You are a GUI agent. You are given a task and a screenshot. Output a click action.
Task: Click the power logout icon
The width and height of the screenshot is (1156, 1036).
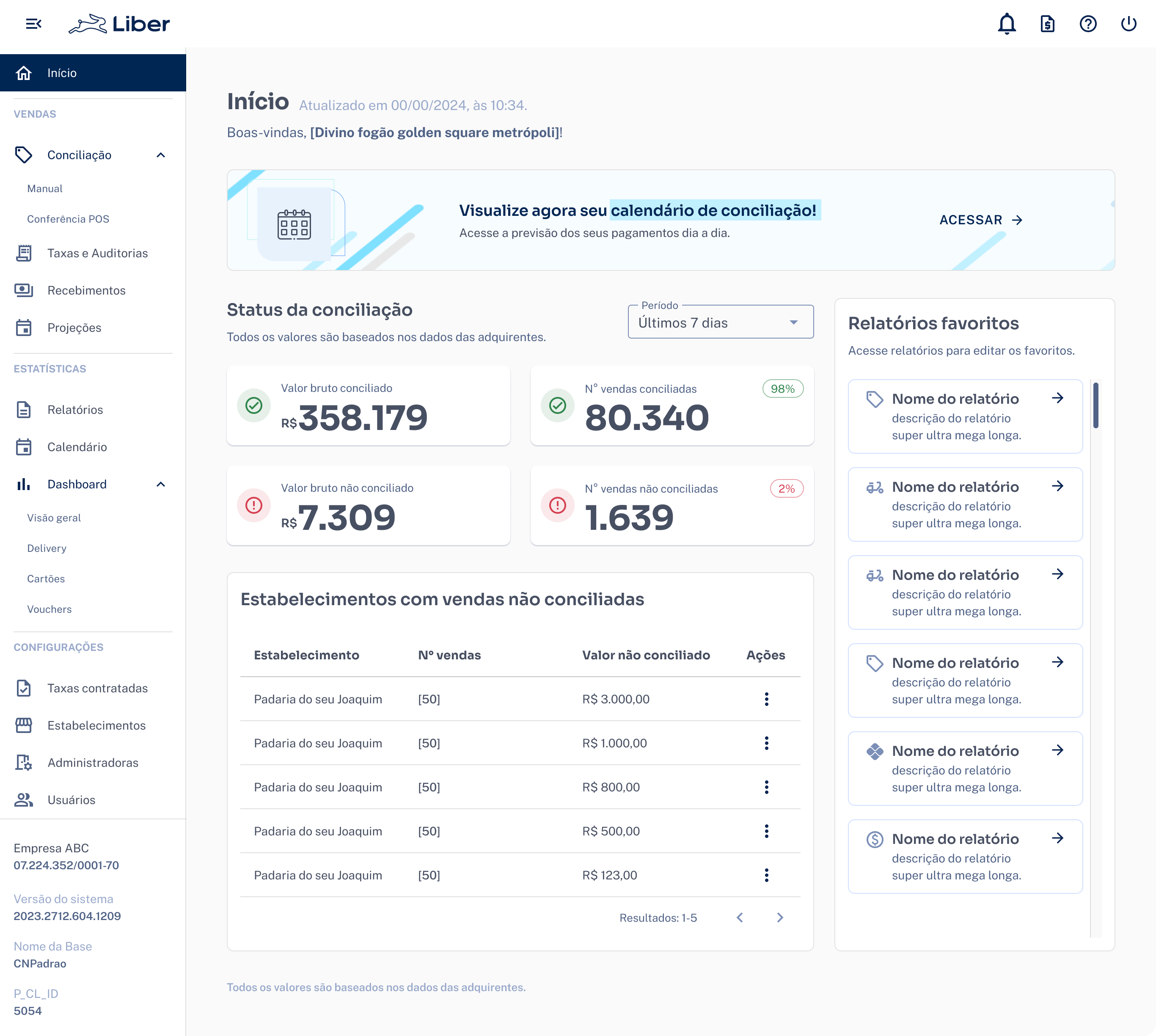point(1128,24)
